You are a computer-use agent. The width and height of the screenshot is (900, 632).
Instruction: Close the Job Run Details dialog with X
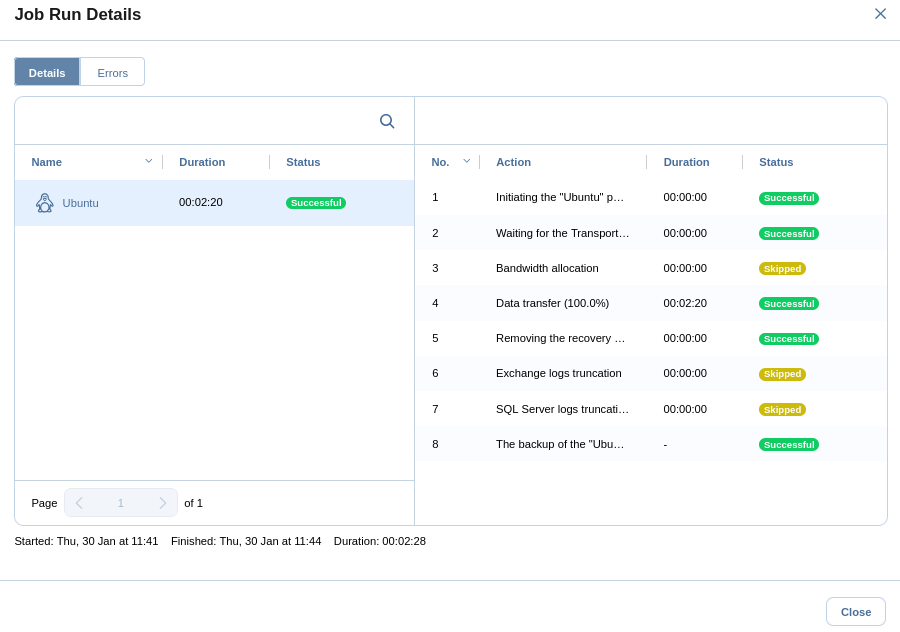[880, 14]
